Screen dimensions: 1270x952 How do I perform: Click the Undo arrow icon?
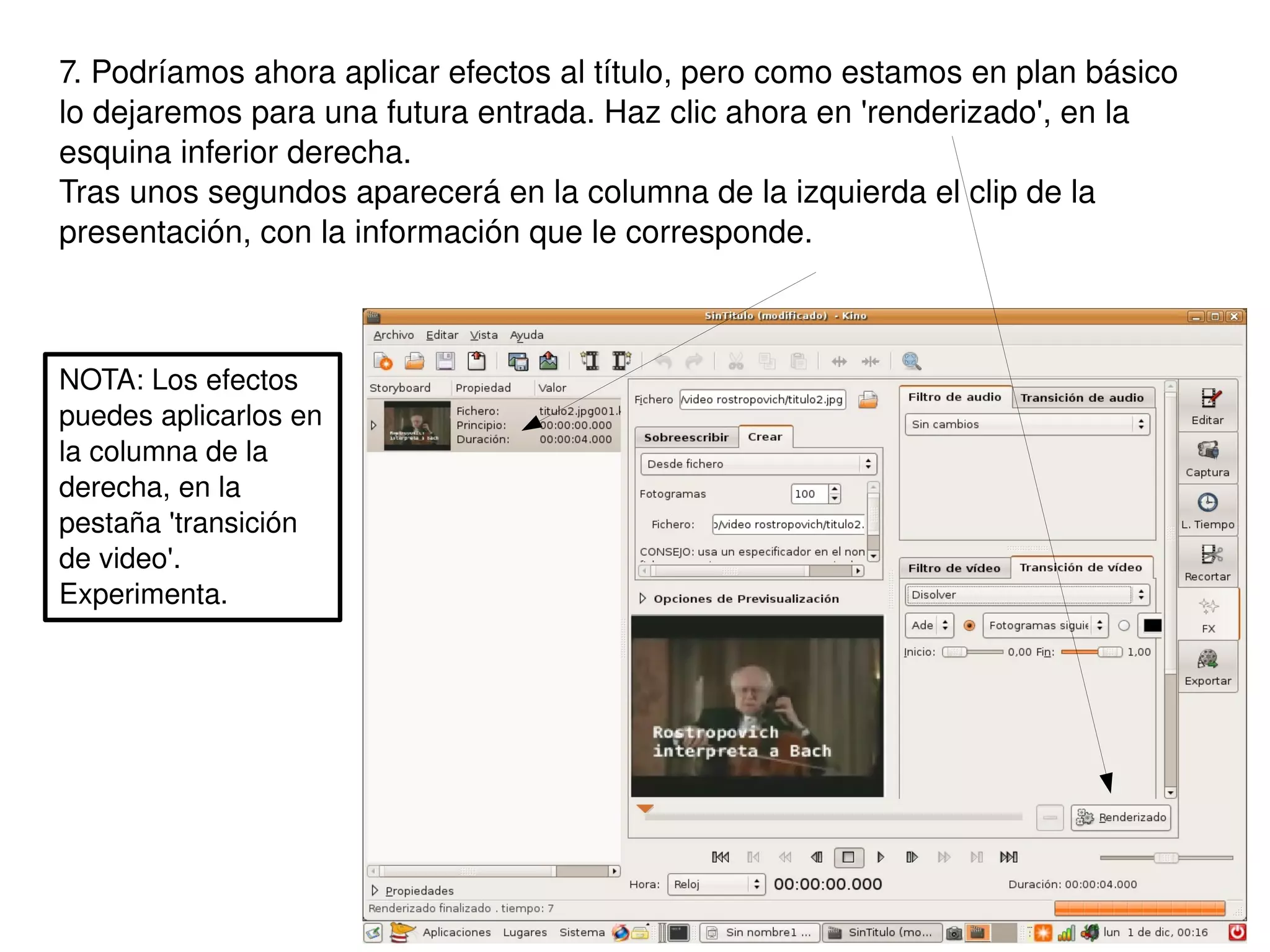click(663, 361)
